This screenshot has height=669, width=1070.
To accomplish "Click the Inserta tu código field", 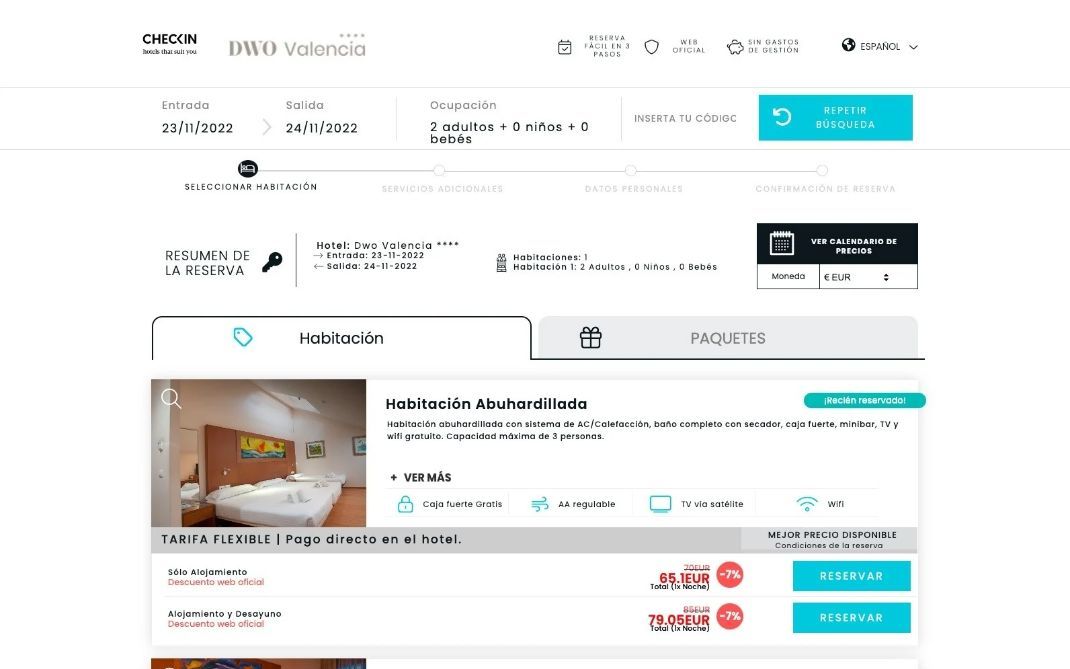I will click(x=685, y=118).
